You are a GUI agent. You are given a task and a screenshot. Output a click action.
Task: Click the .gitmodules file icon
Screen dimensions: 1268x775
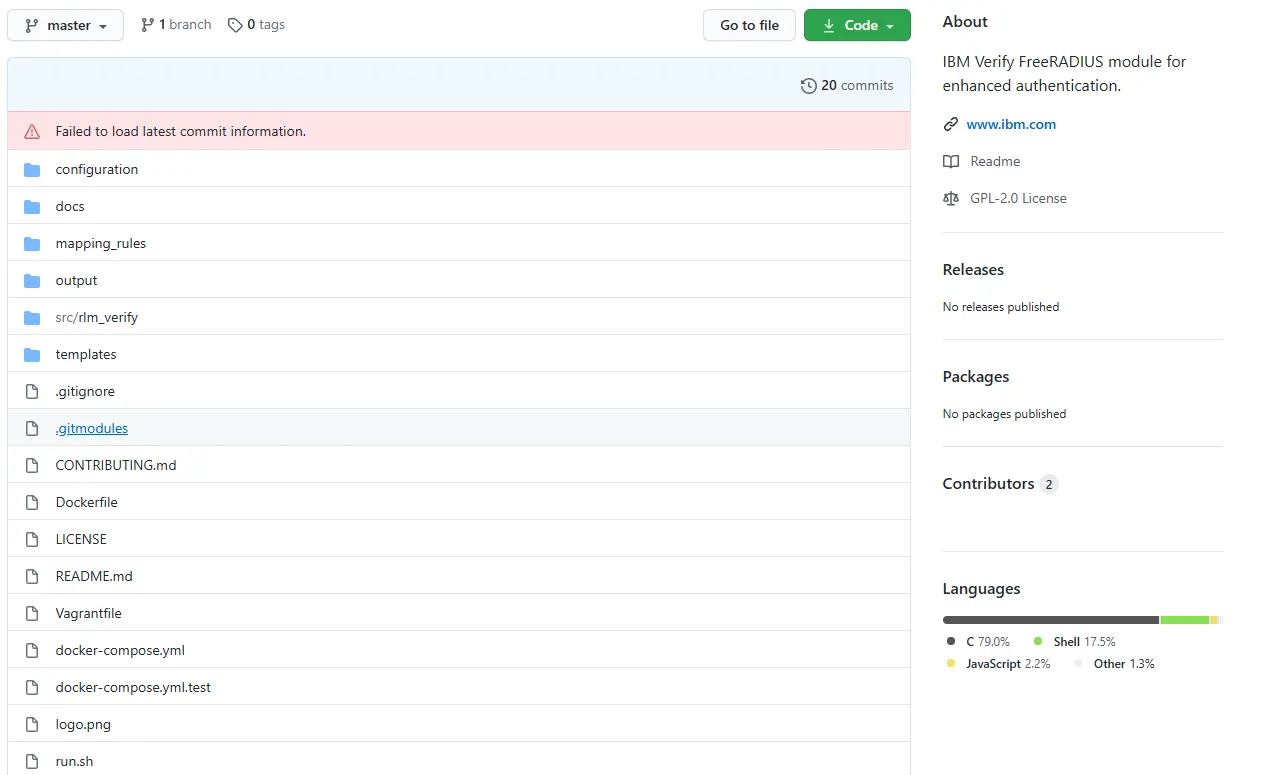32,428
